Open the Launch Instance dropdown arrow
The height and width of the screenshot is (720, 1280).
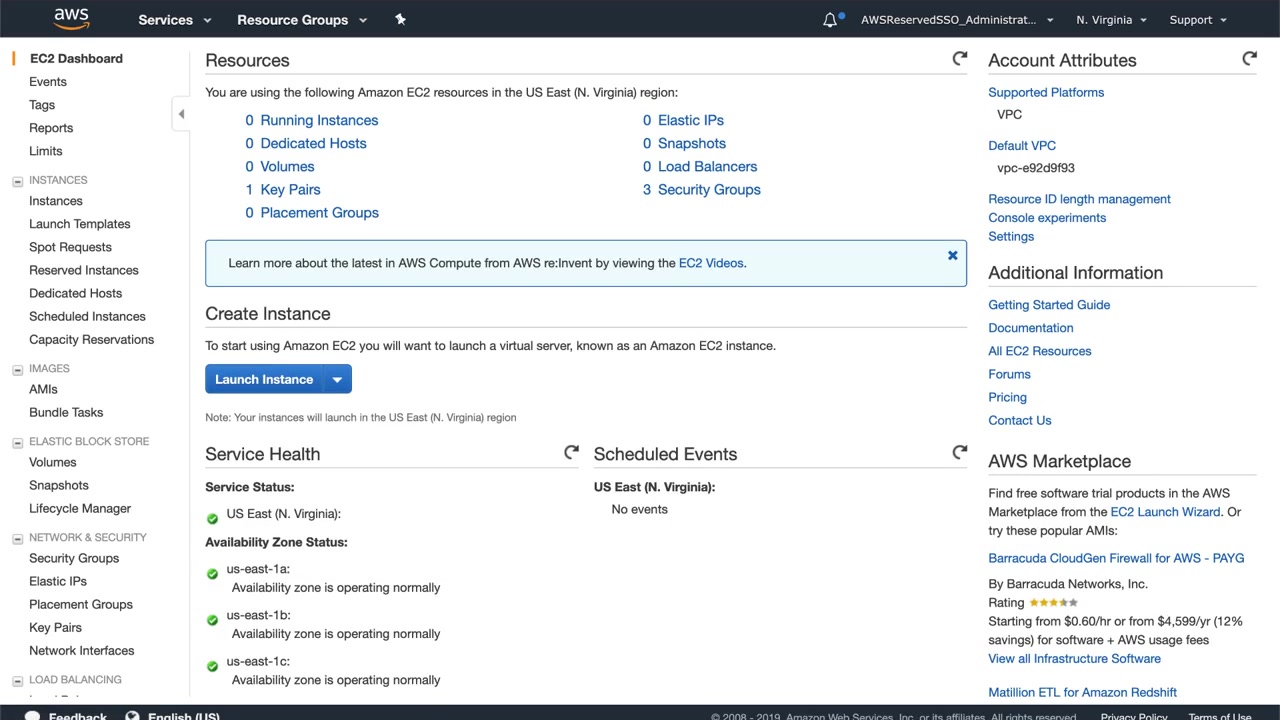[338, 380]
